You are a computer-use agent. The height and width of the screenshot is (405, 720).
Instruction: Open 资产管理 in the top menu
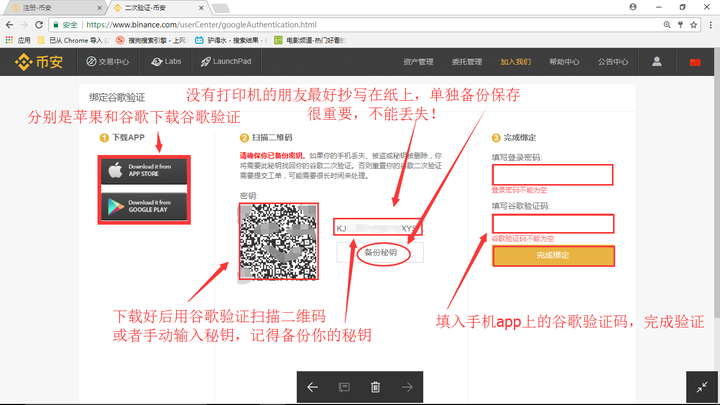pyautogui.click(x=418, y=62)
